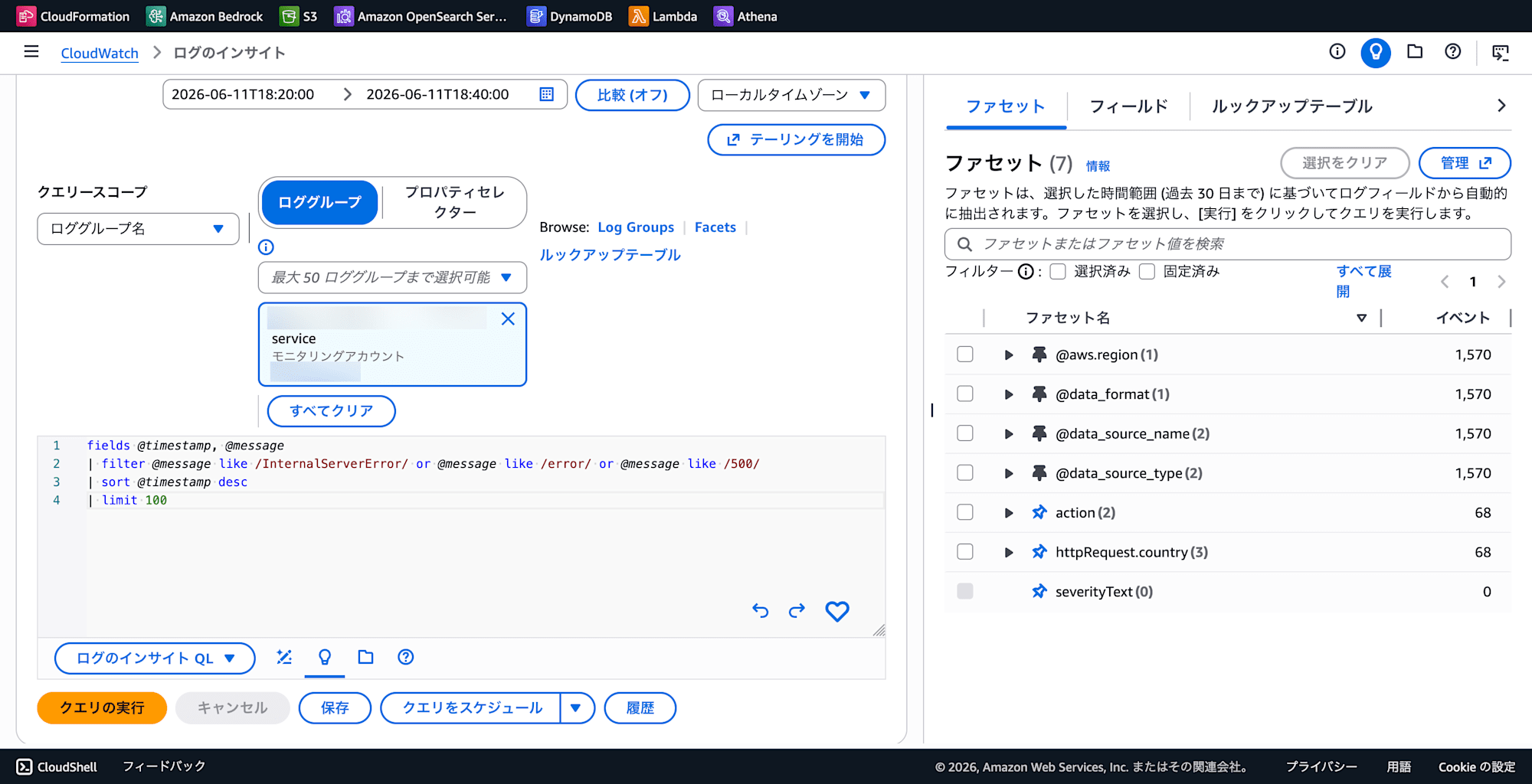Open the hamburger navigation menu
Viewport: 1532px width, 784px height.
point(31,52)
